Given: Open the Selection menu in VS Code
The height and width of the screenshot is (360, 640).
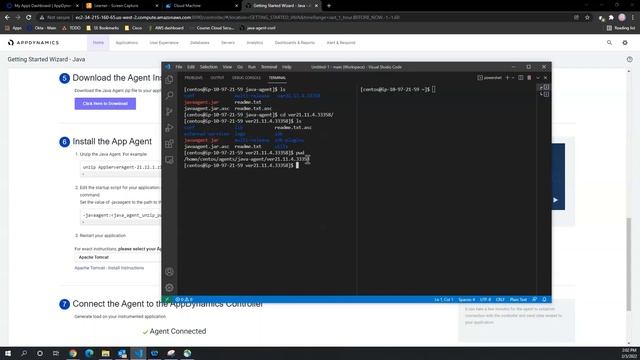Looking at the screenshot, I should (x=209, y=67).
